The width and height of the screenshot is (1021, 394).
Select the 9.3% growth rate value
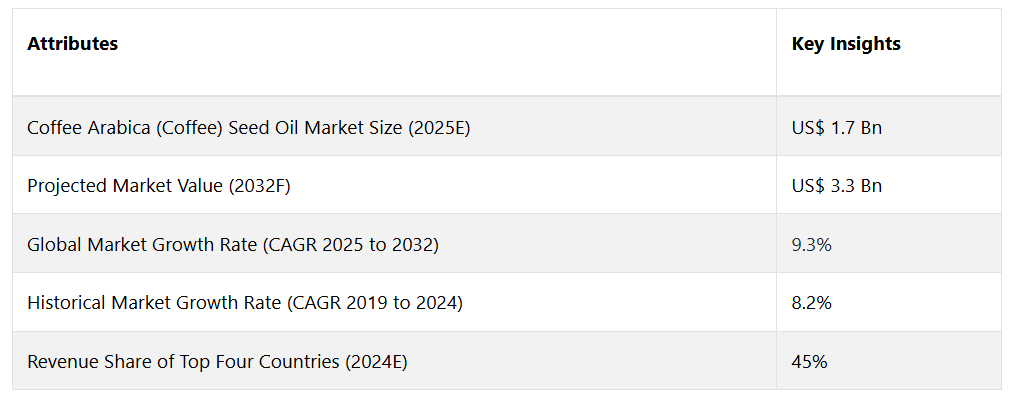[x=811, y=245]
